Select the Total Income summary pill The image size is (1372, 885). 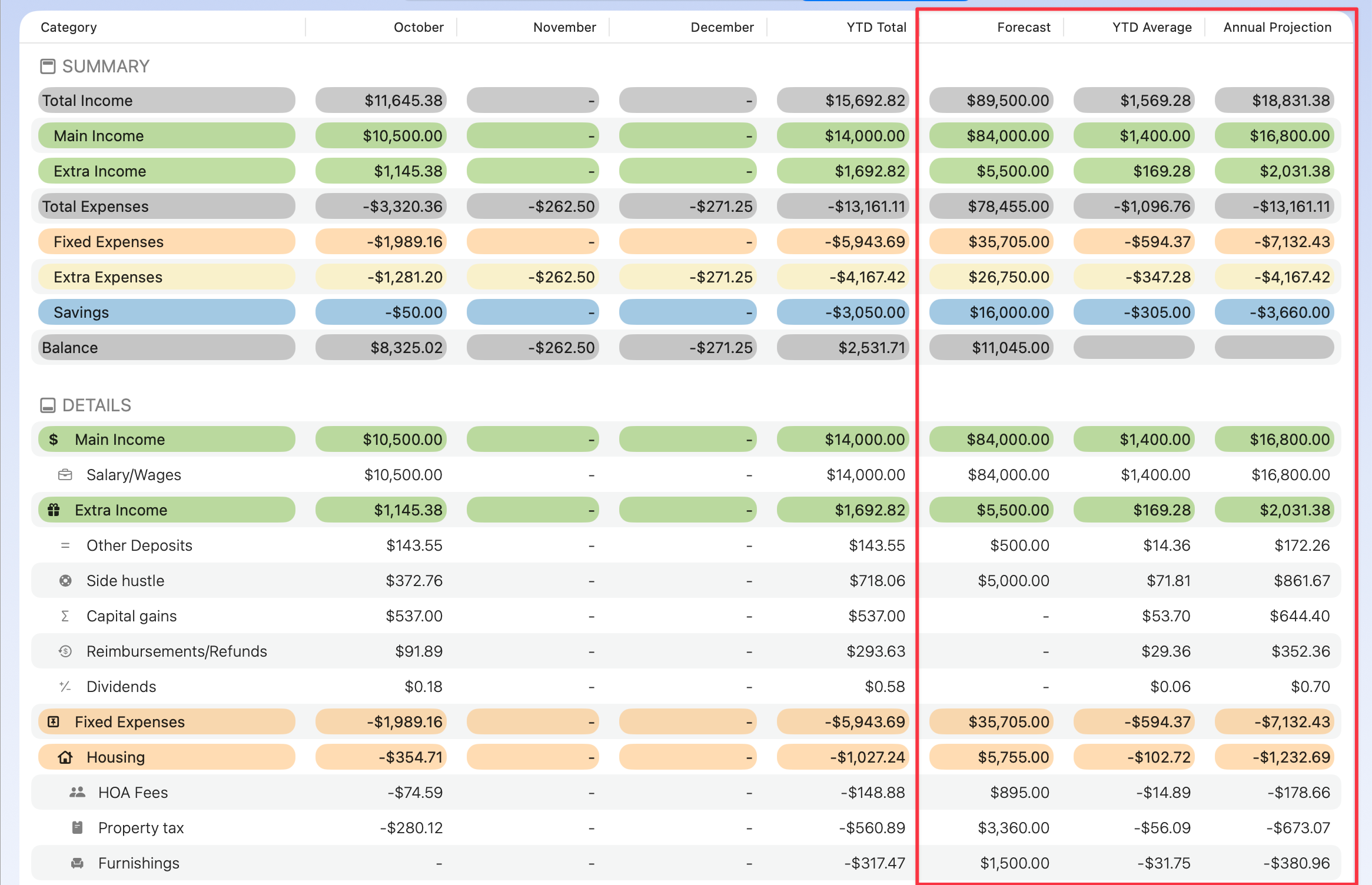pyautogui.click(x=166, y=100)
